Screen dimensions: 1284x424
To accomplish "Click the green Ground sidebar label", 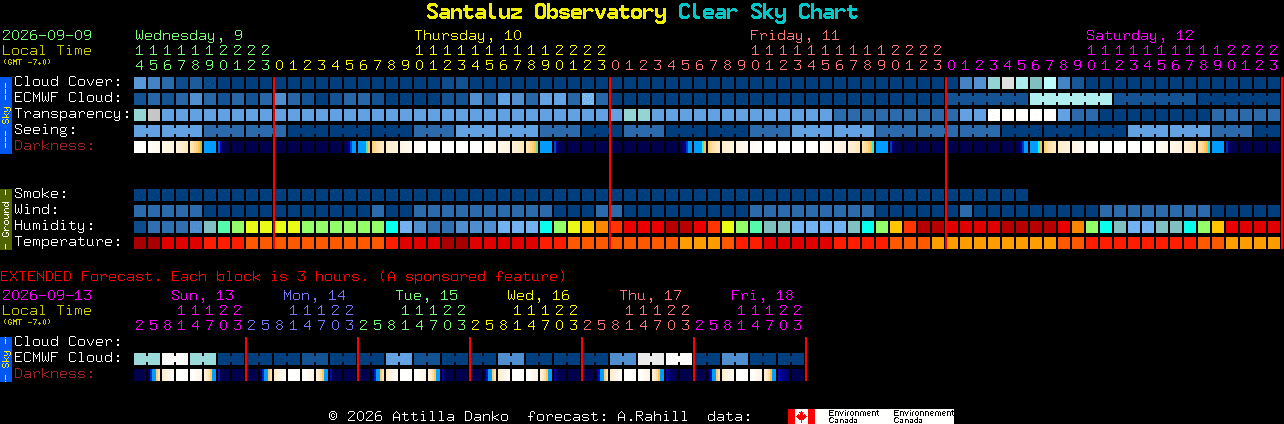I will pyautogui.click(x=5, y=218).
